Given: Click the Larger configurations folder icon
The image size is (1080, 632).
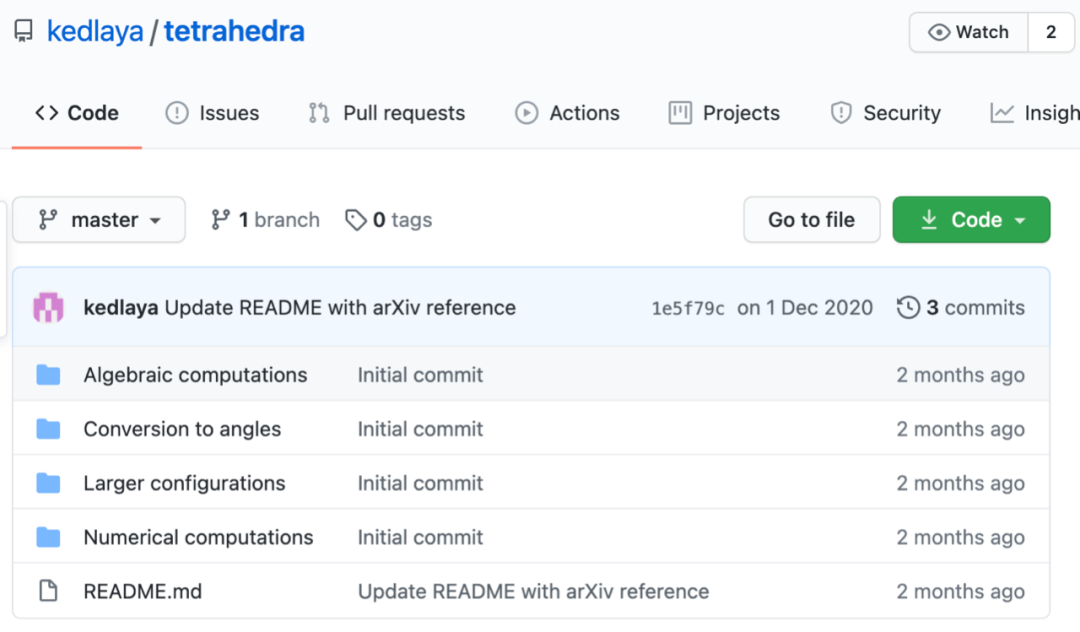Looking at the screenshot, I should (48, 483).
